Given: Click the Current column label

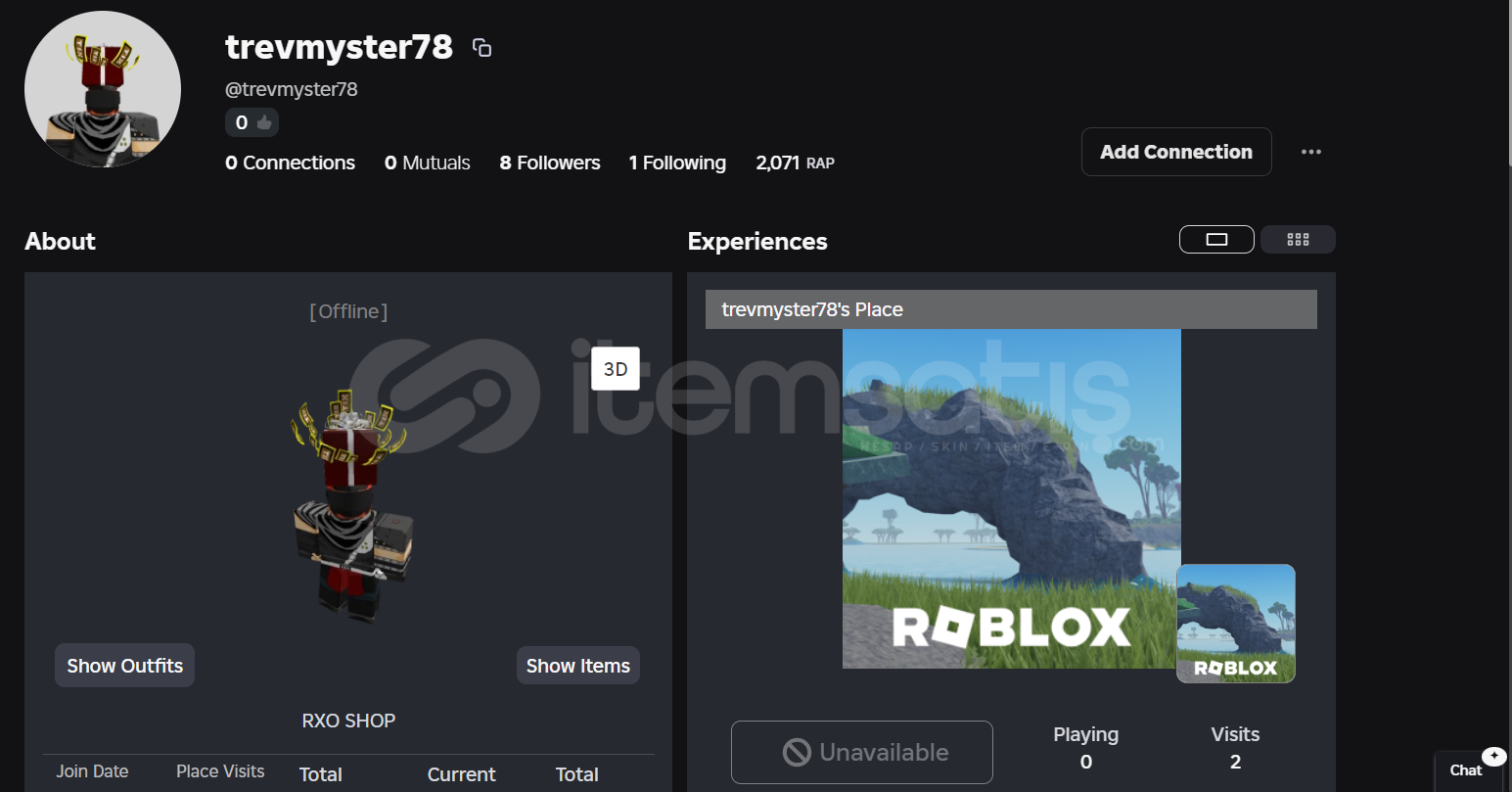Looking at the screenshot, I should (x=462, y=774).
